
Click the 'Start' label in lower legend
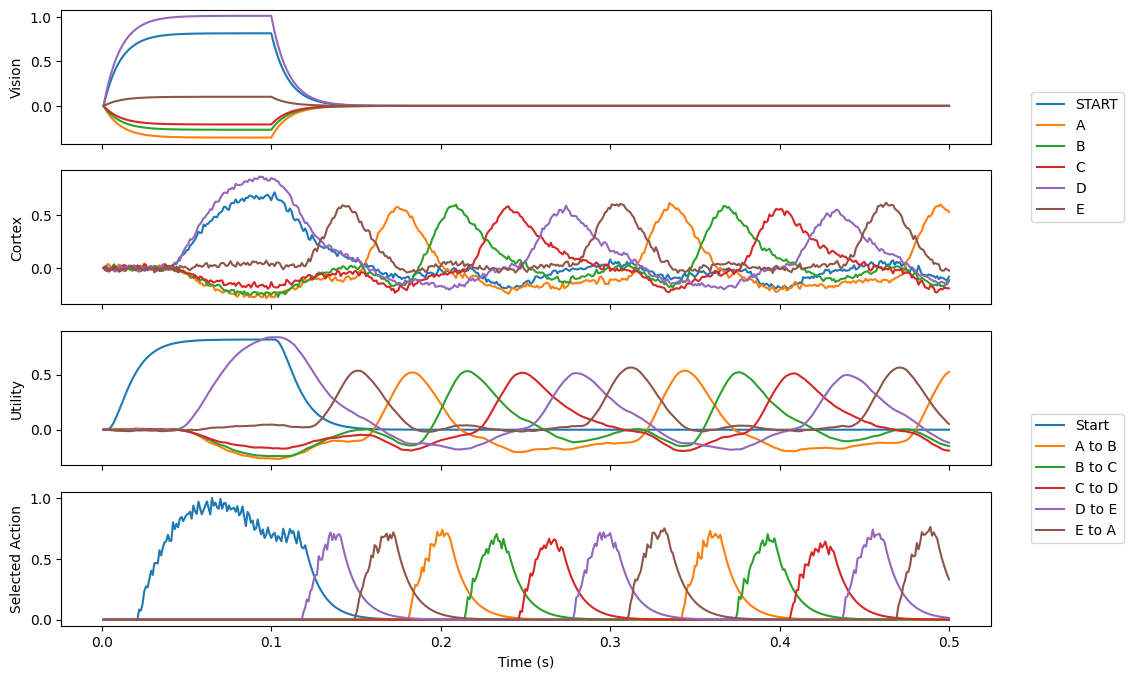[x=1092, y=425]
